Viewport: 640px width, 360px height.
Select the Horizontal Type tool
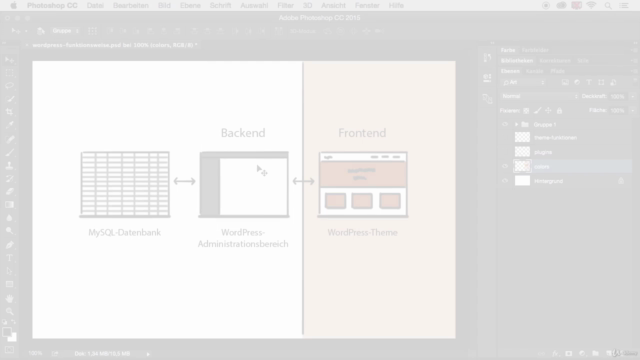click(9, 258)
